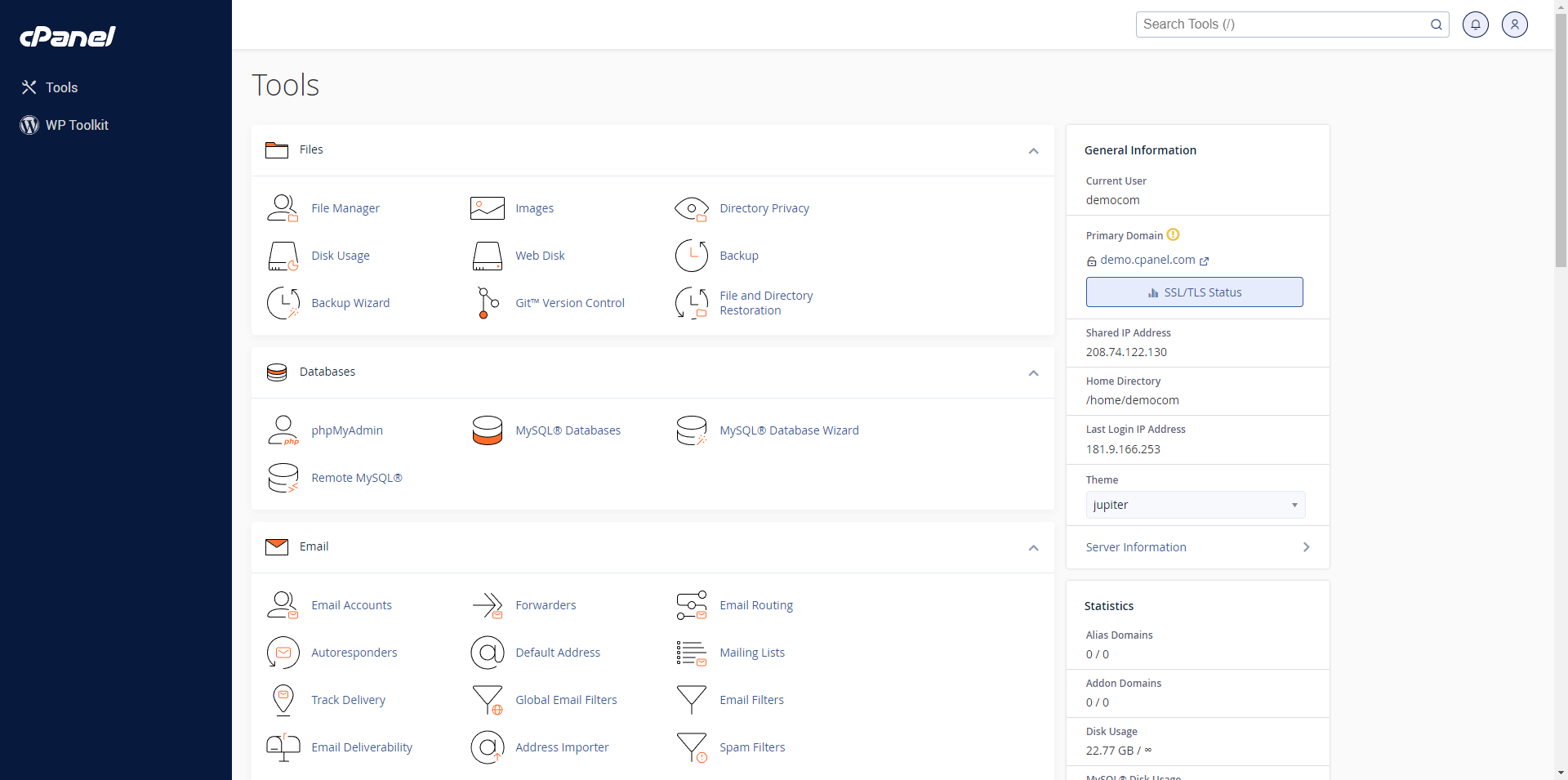Click the Default Address @ icon
Screen dimensions: 1568x780
487,653
